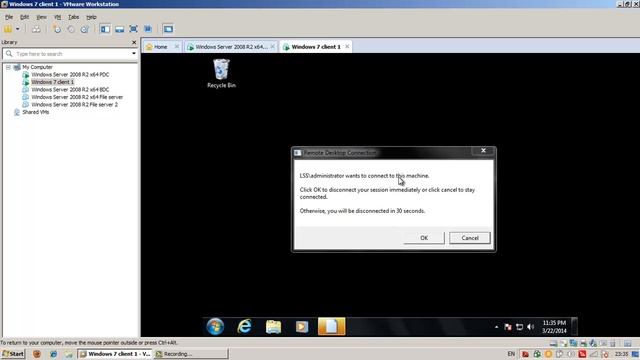The image size is (640, 360).
Task: Launch Internet Explorer from guest taskbar
Action: pos(244,327)
